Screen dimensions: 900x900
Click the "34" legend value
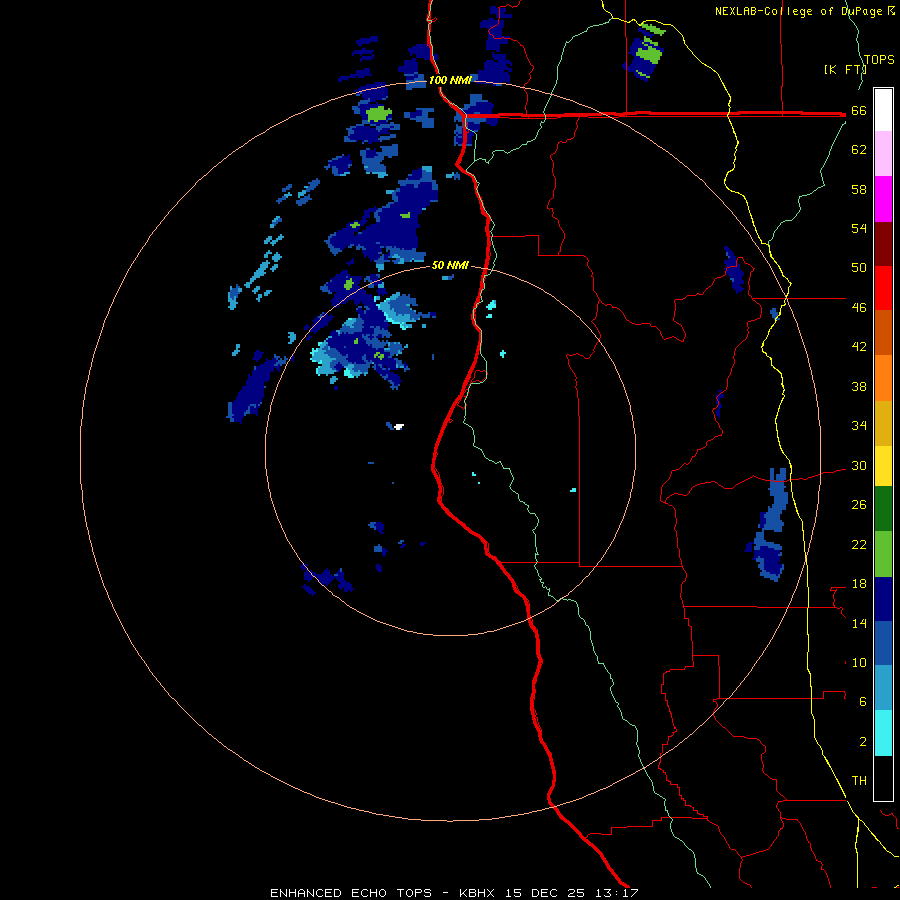tap(859, 425)
